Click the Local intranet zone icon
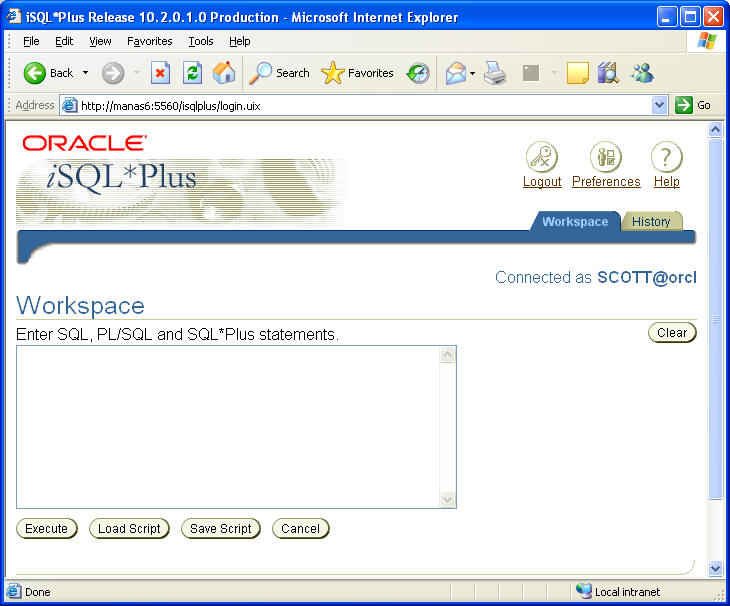 click(x=583, y=592)
